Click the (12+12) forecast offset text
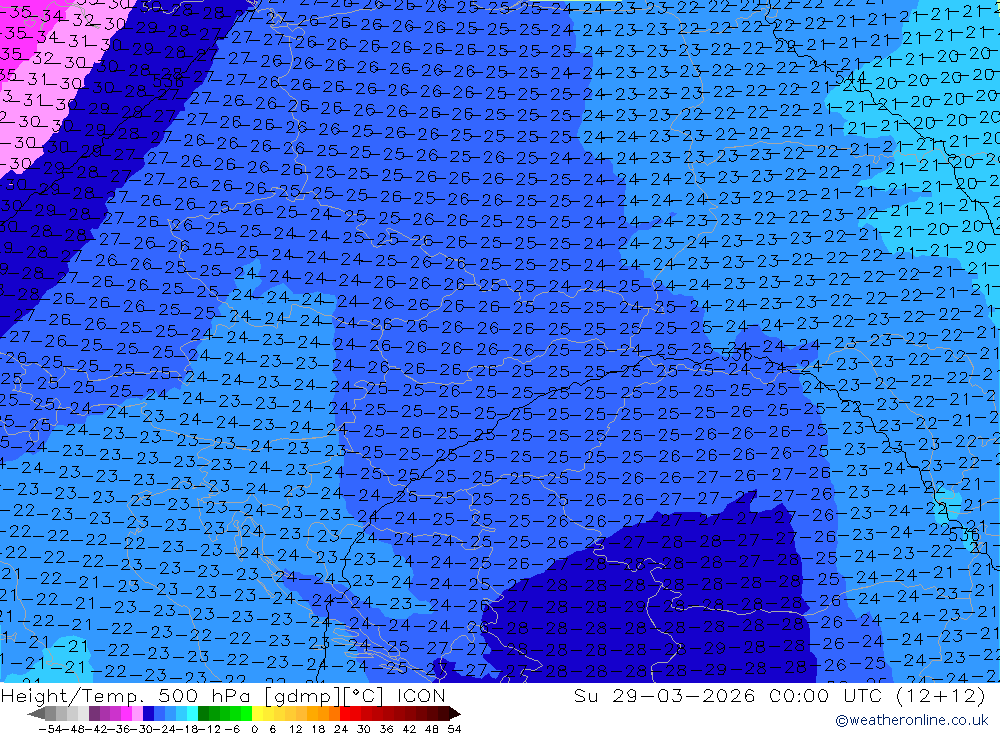The width and height of the screenshot is (1000, 733). click(x=941, y=696)
